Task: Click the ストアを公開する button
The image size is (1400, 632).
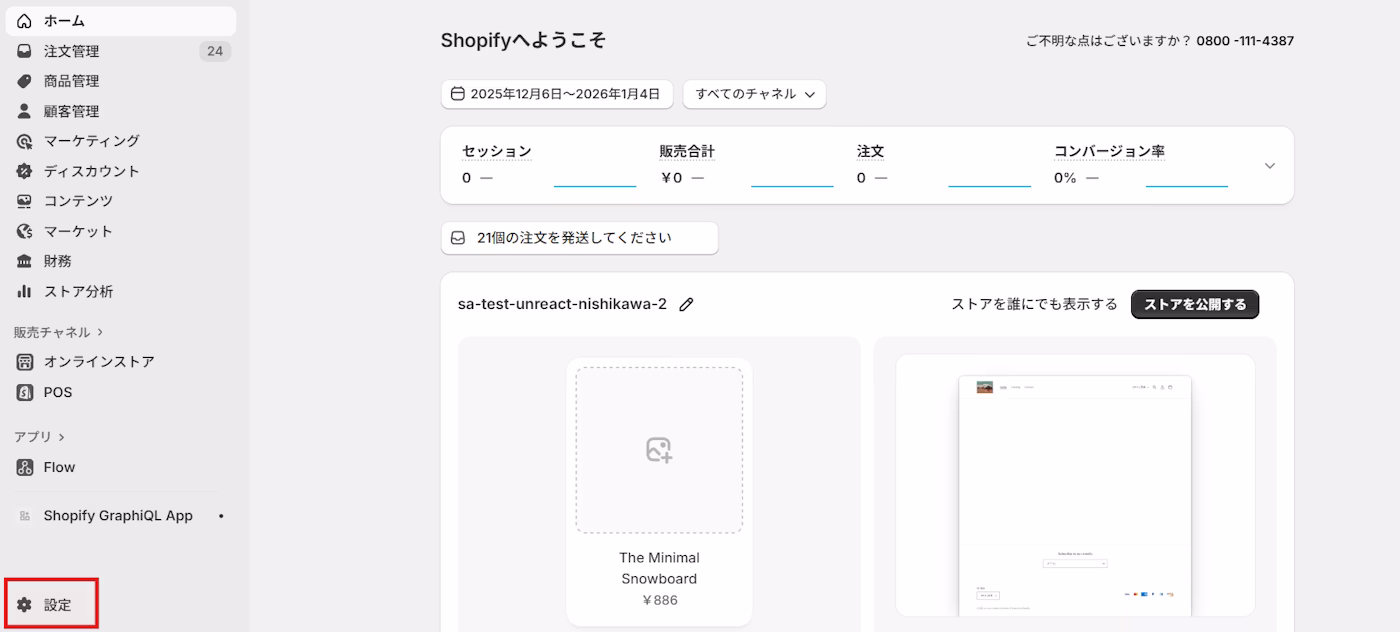Action: (1194, 304)
